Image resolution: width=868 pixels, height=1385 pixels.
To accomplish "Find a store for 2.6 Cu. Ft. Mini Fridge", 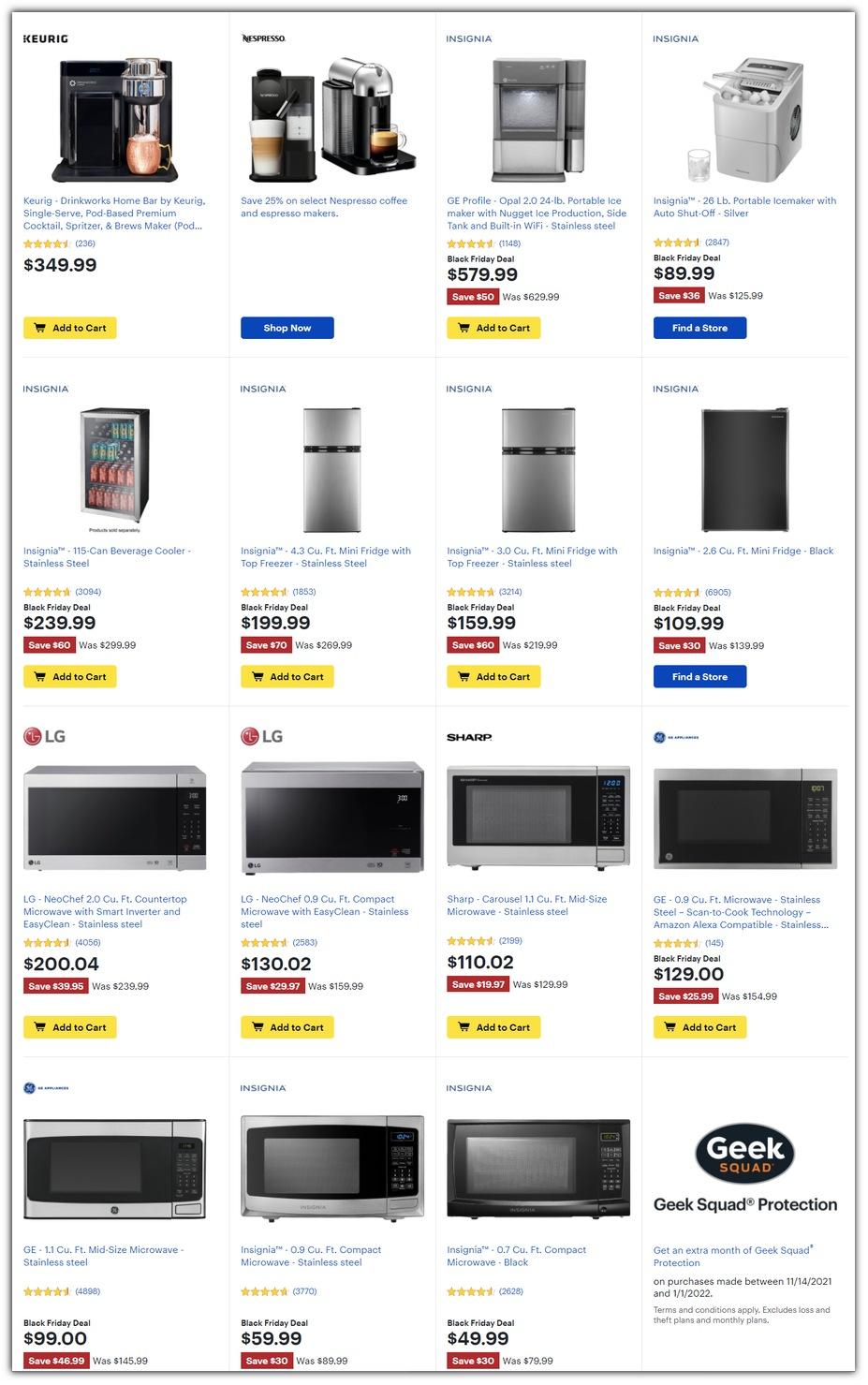I will coord(699,677).
